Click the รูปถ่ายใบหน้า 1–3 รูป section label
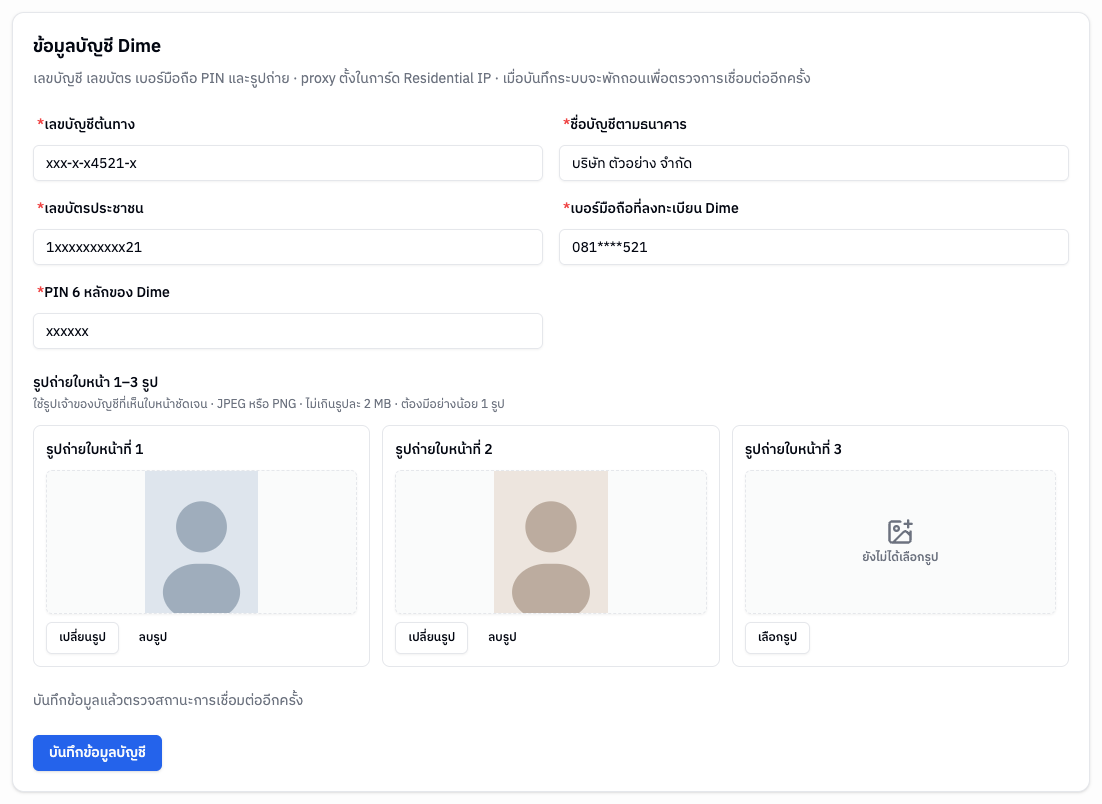1102x804 pixels. [x=96, y=382]
